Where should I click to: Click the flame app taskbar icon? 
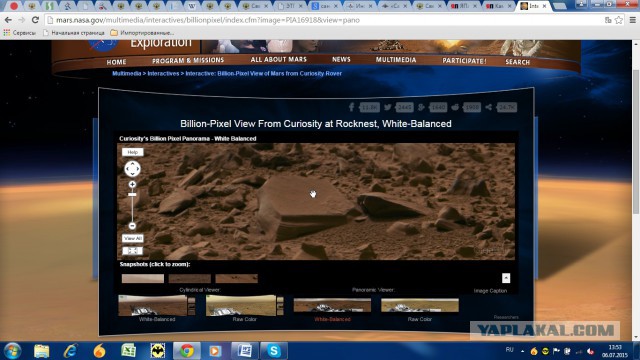tap(99, 351)
